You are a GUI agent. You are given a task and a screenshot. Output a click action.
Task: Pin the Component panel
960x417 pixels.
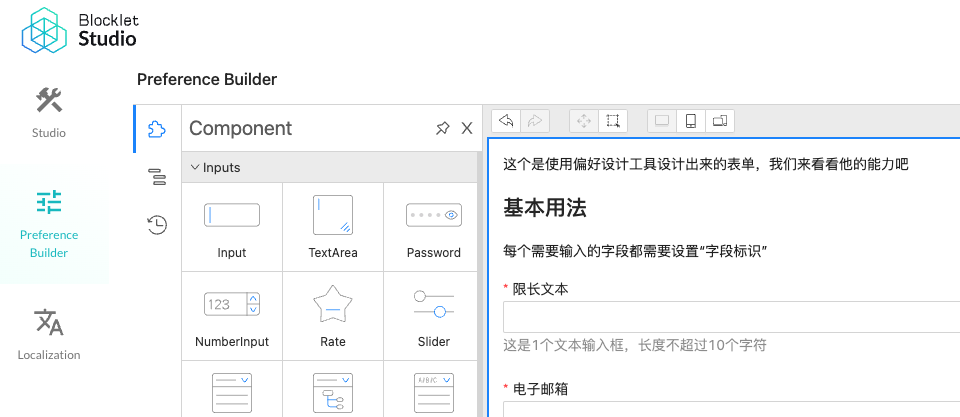click(x=442, y=128)
